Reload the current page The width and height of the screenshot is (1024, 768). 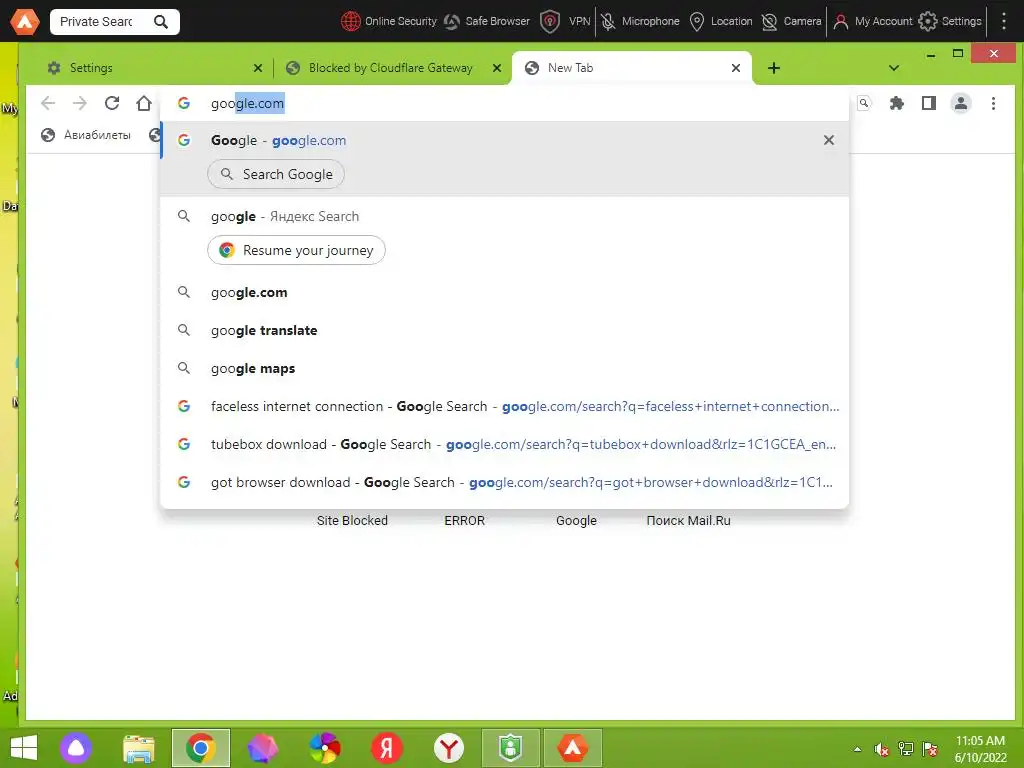click(112, 103)
